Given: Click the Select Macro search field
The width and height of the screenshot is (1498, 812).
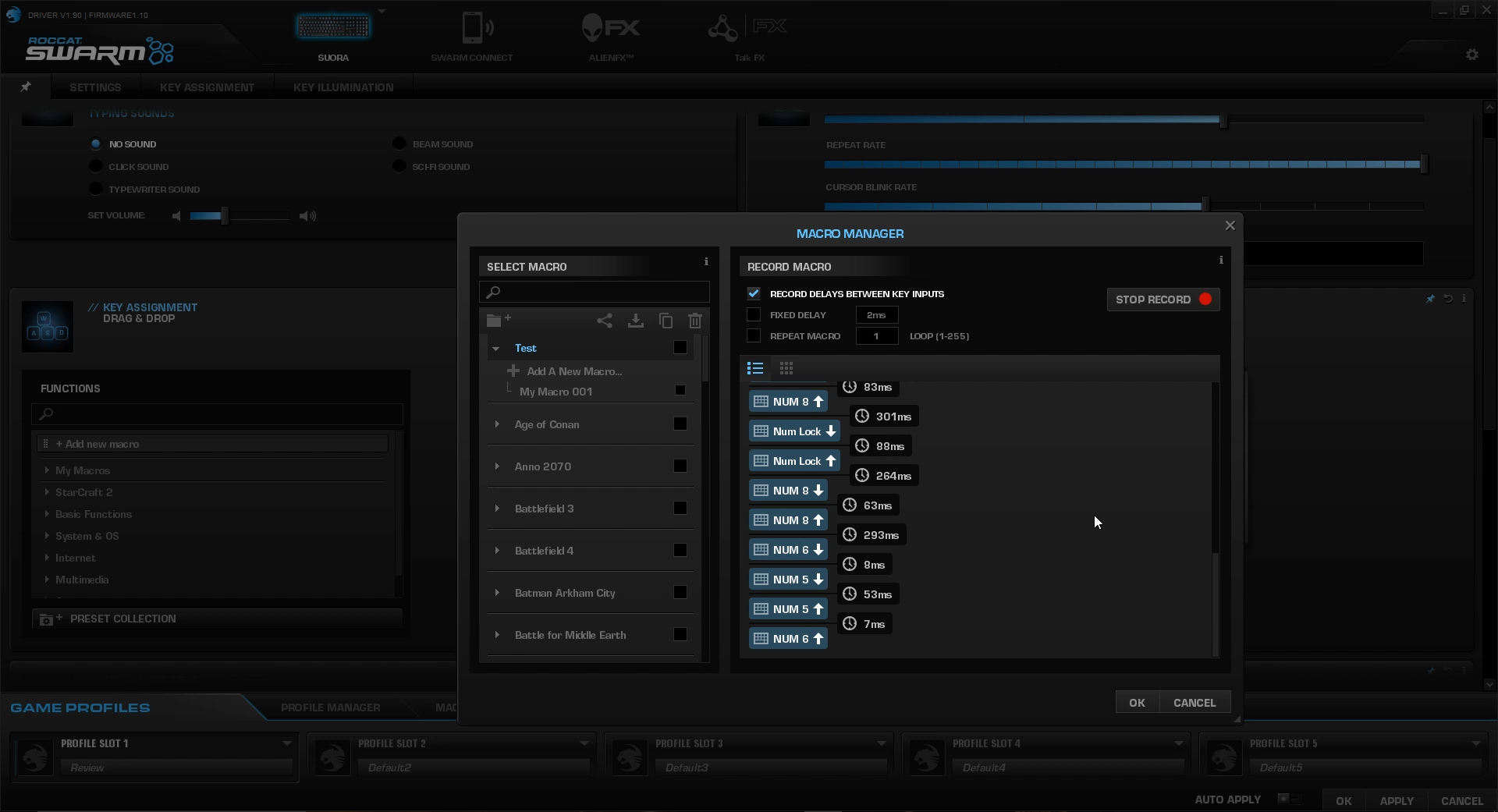Looking at the screenshot, I should (594, 292).
